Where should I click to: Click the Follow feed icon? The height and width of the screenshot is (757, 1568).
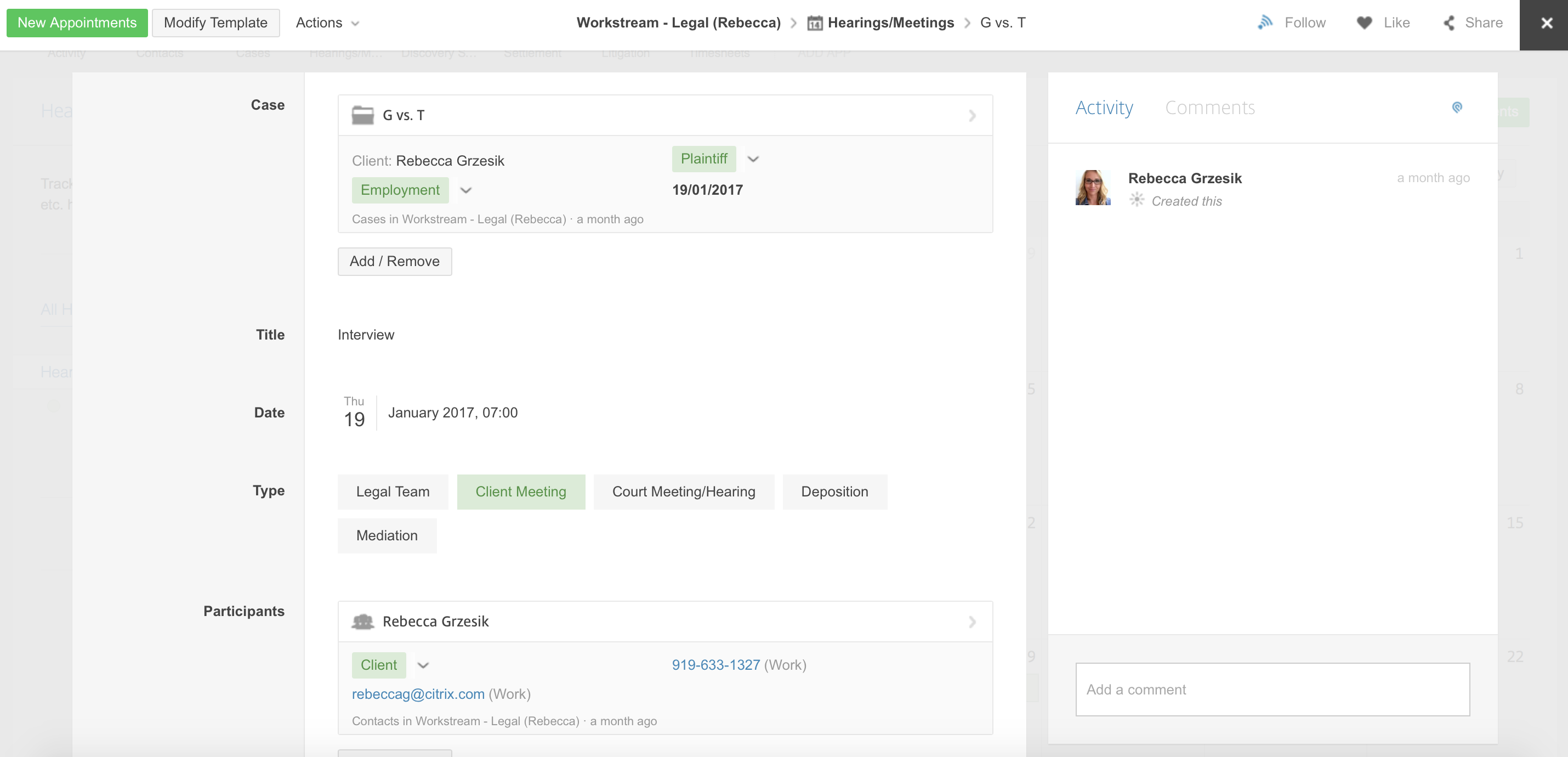click(x=1265, y=22)
